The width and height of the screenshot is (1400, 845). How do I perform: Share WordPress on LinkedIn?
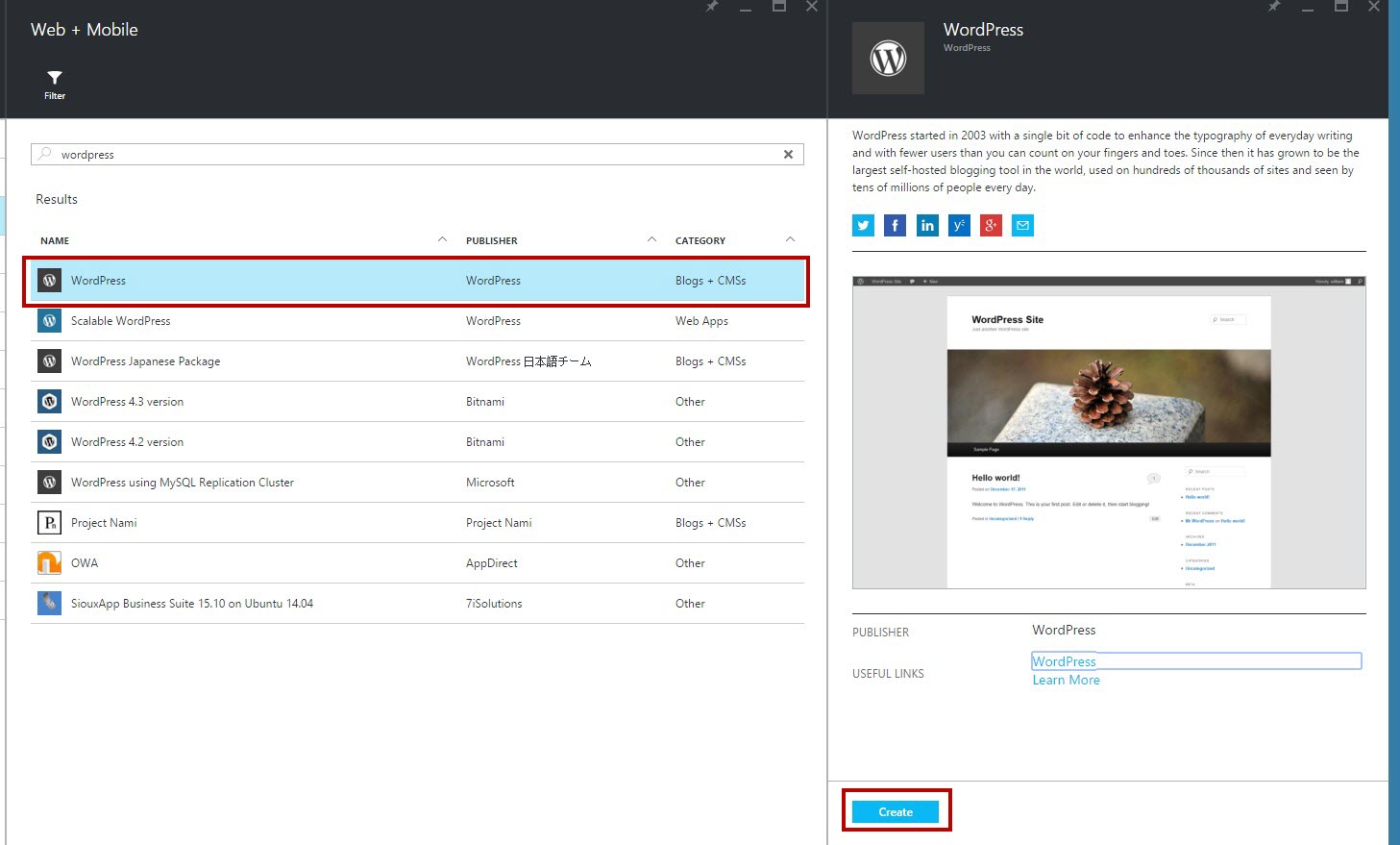[927, 225]
